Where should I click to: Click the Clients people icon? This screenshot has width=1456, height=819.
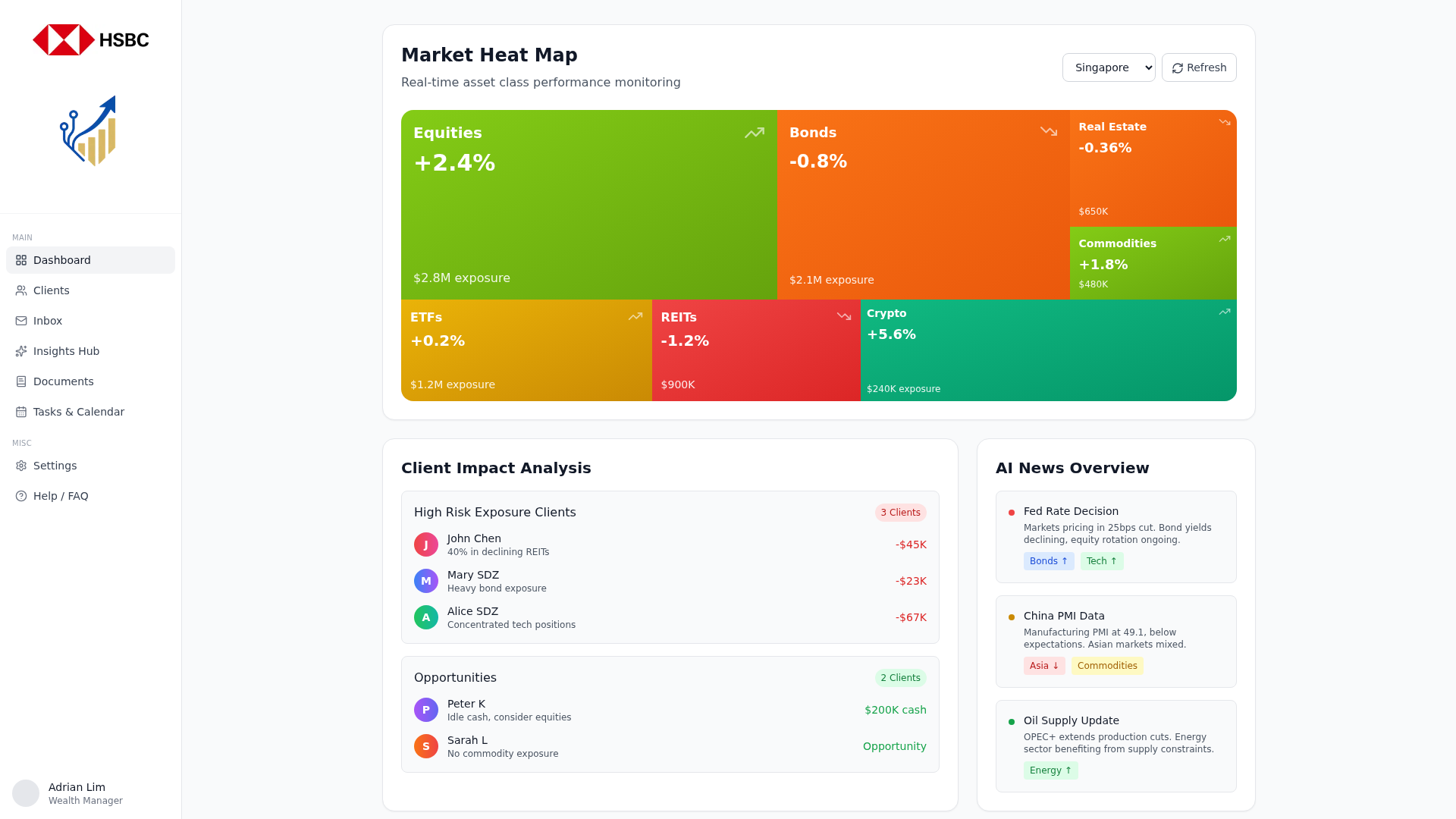point(21,290)
